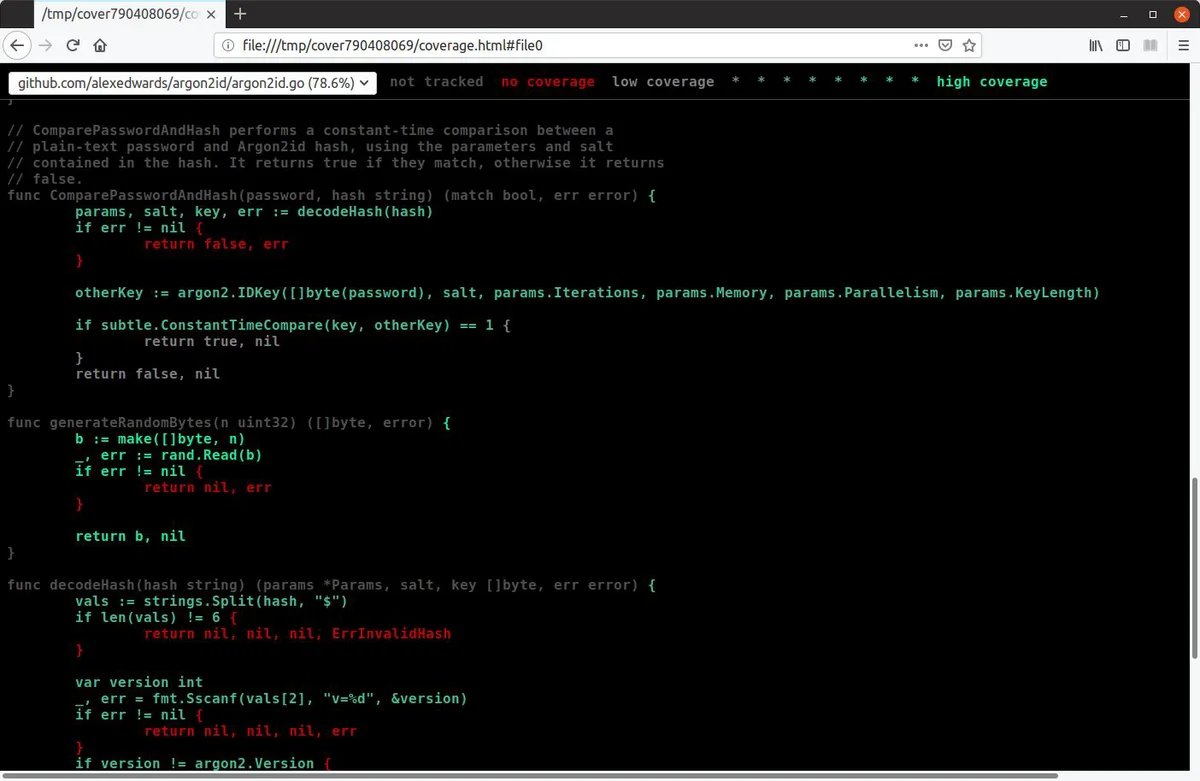The height and width of the screenshot is (781, 1200).
Task: Click the 'otherKey := argon2.IDKey' line
Action: coord(587,293)
